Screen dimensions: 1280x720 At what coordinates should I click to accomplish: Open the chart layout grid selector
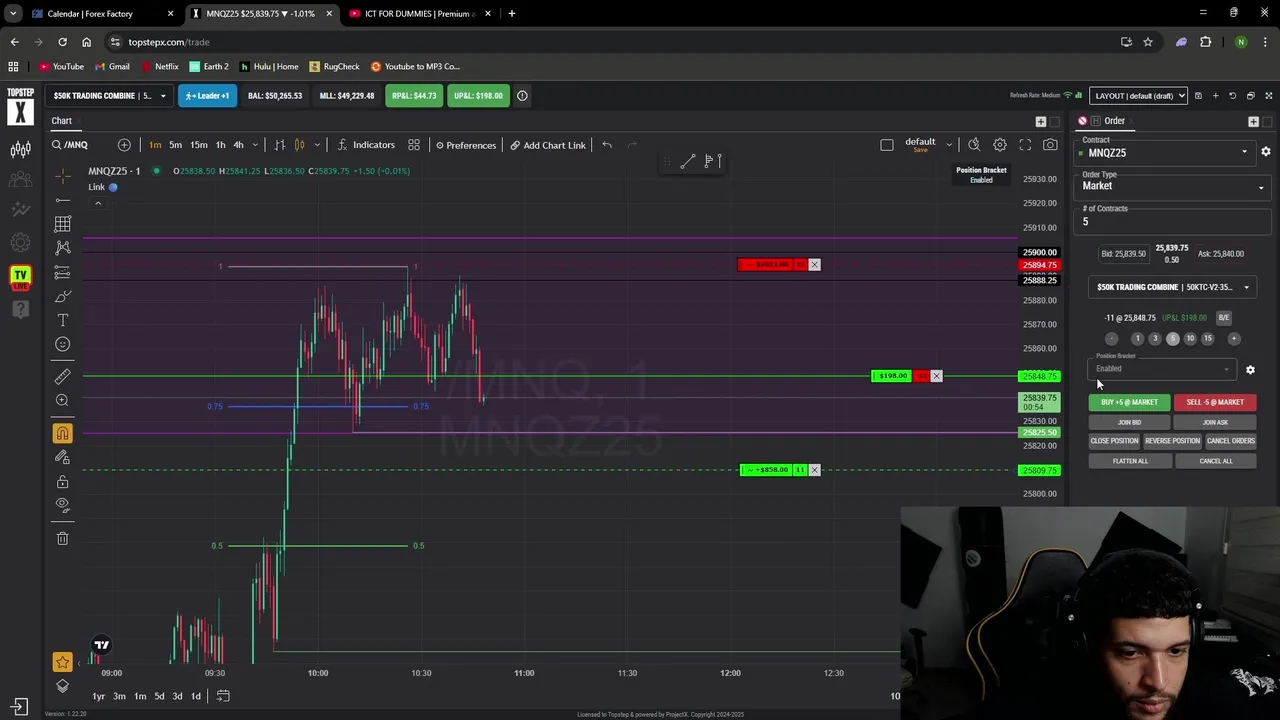(x=414, y=145)
